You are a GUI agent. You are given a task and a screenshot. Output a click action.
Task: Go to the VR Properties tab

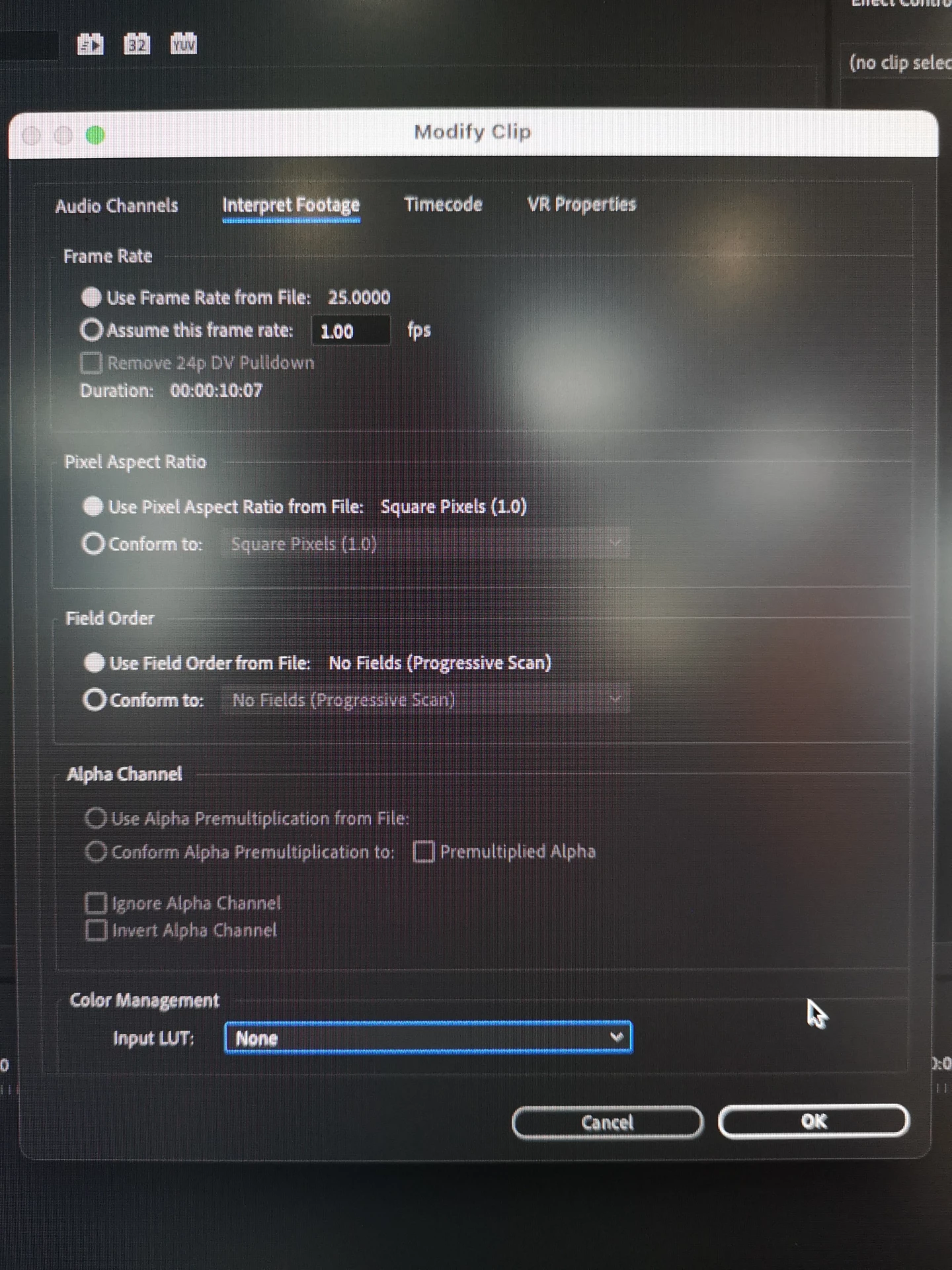click(582, 204)
